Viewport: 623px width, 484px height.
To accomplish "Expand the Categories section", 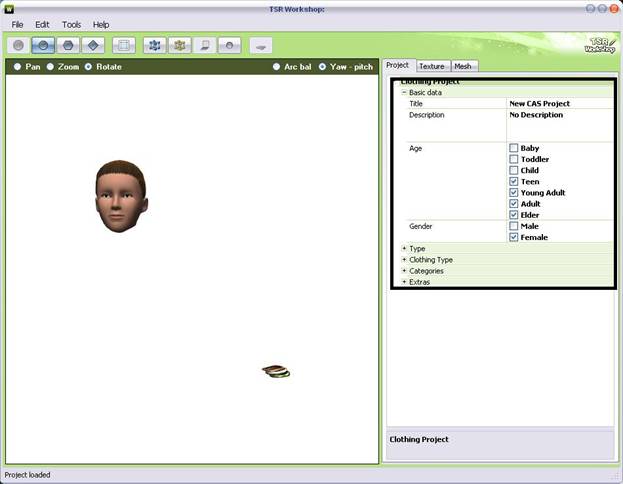I will 404,271.
